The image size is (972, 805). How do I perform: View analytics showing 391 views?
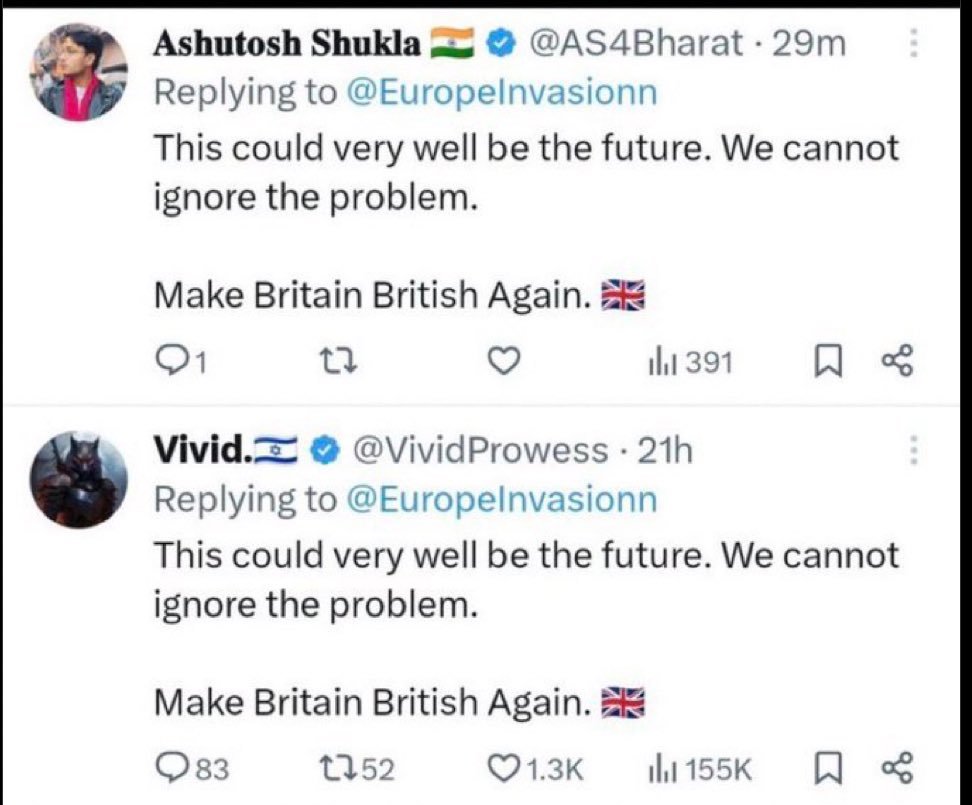point(690,362)
